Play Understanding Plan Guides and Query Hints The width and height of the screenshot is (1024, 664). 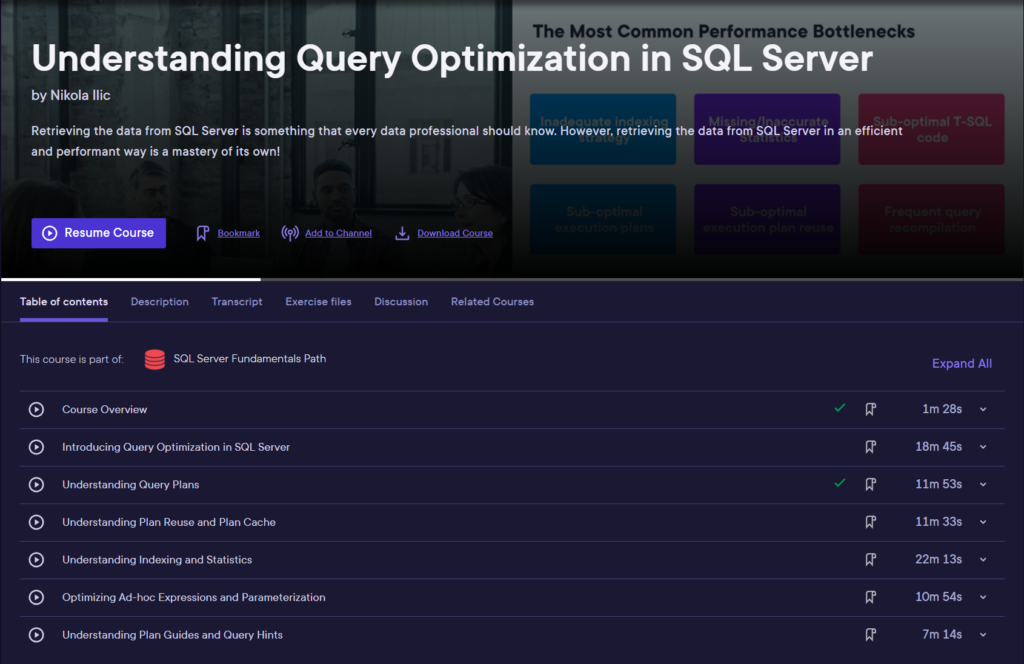pyautogui.click(x=37, y=635)
